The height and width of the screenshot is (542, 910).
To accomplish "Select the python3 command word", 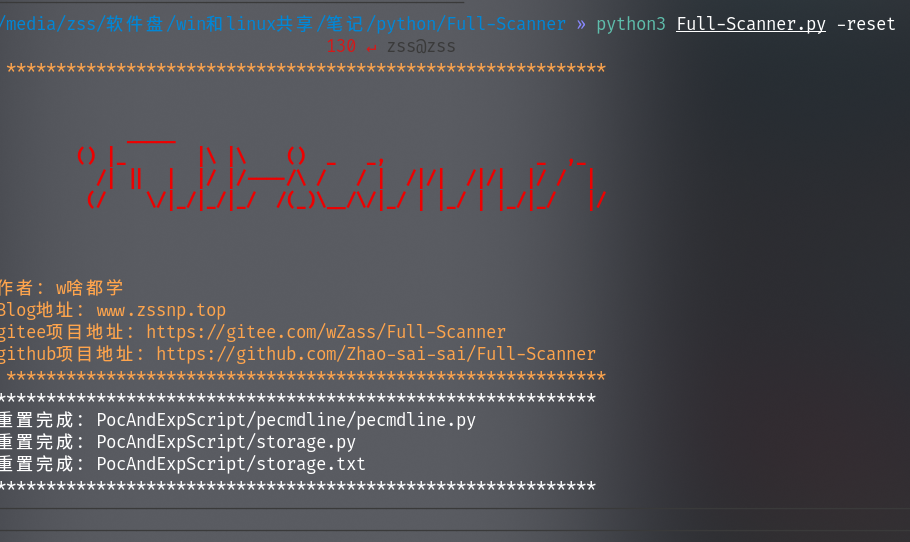I will point(631,24).
